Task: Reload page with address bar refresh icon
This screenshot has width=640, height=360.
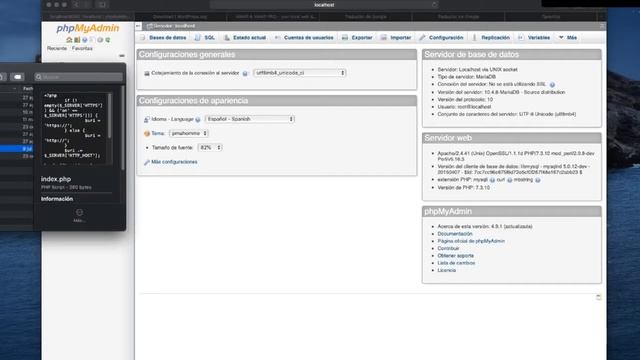Action: coord(435,4)
